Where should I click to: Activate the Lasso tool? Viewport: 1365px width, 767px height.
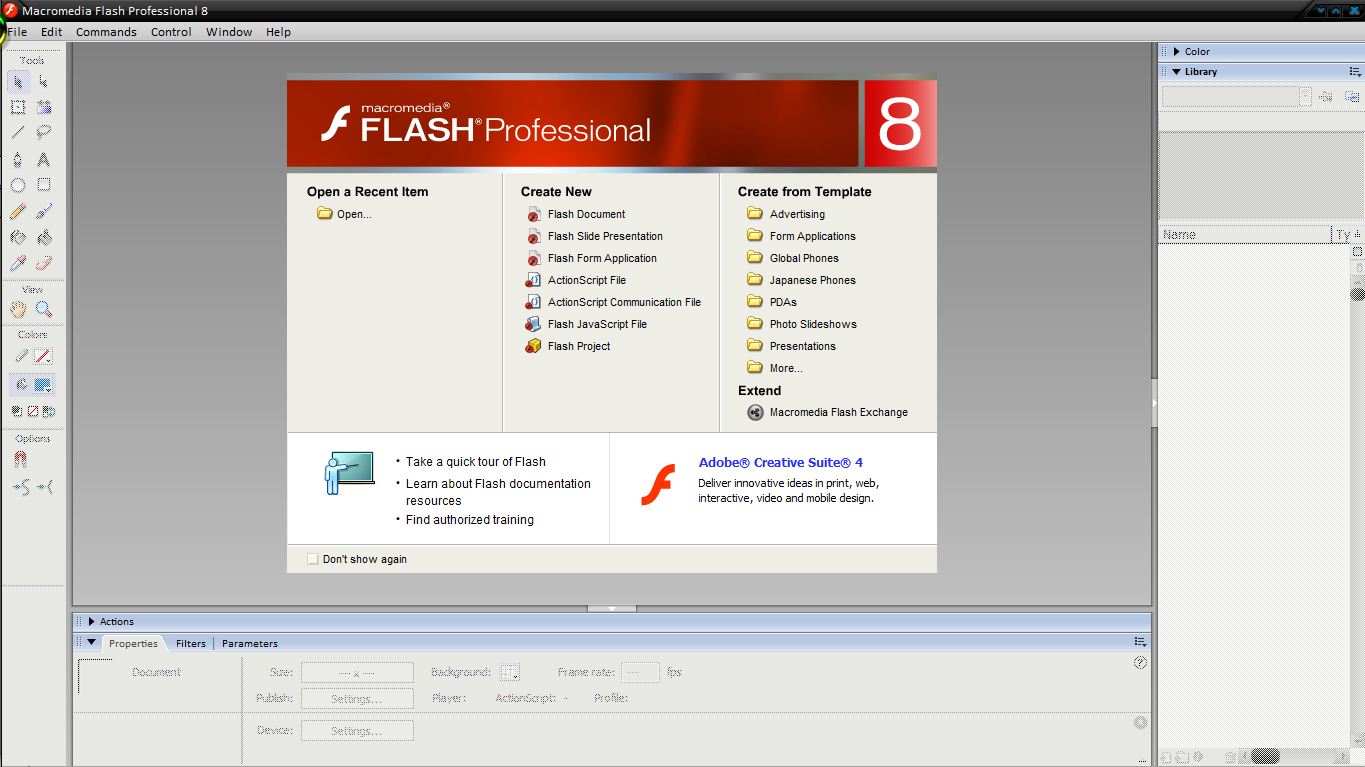[44, 134]
